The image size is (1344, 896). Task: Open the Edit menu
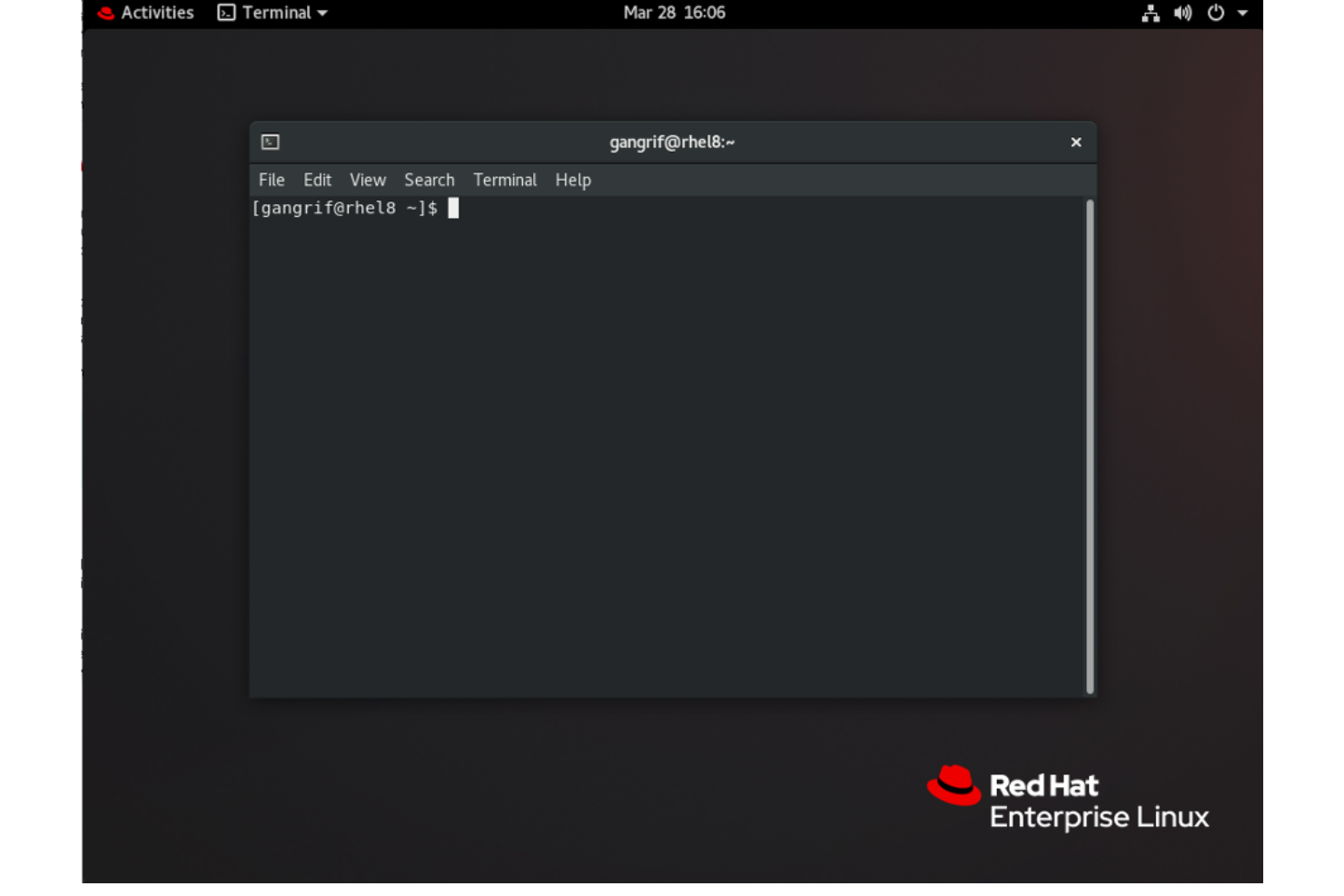(x=318, y=180)
